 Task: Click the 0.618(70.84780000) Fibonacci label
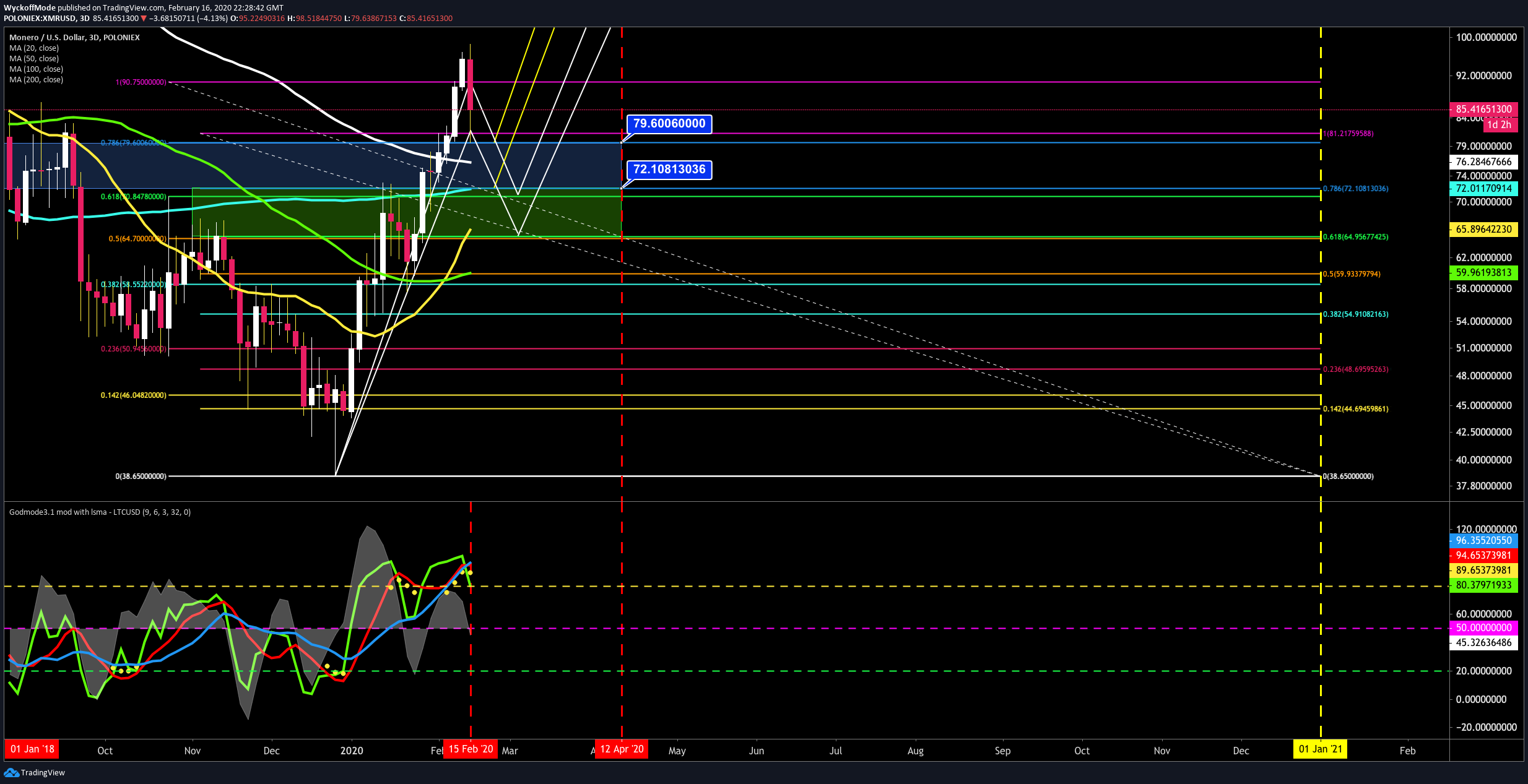click(134, 197)
